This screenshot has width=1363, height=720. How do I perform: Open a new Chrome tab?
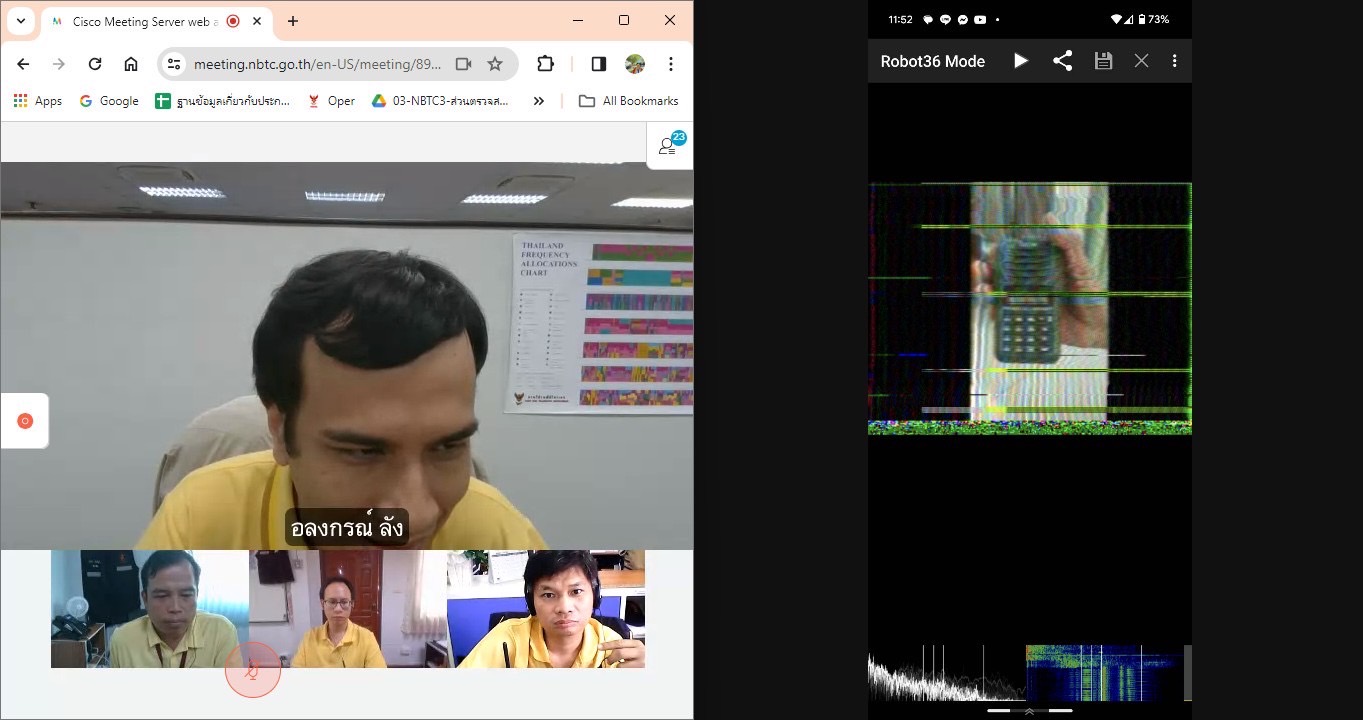[x=293, y=21]
